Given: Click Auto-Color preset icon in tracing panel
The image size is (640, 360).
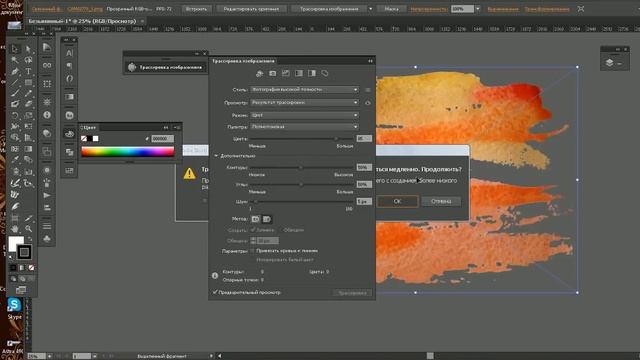Looking at the screenshot, I should point(260,73).
